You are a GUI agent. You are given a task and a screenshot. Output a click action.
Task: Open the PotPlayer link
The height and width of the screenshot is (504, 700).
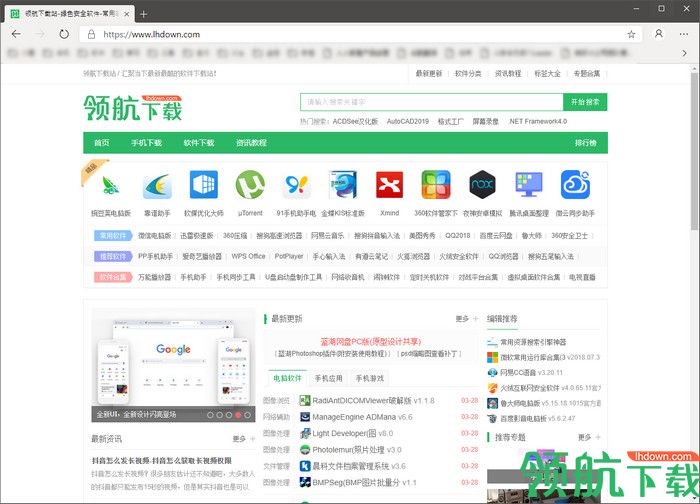[289, 256]
